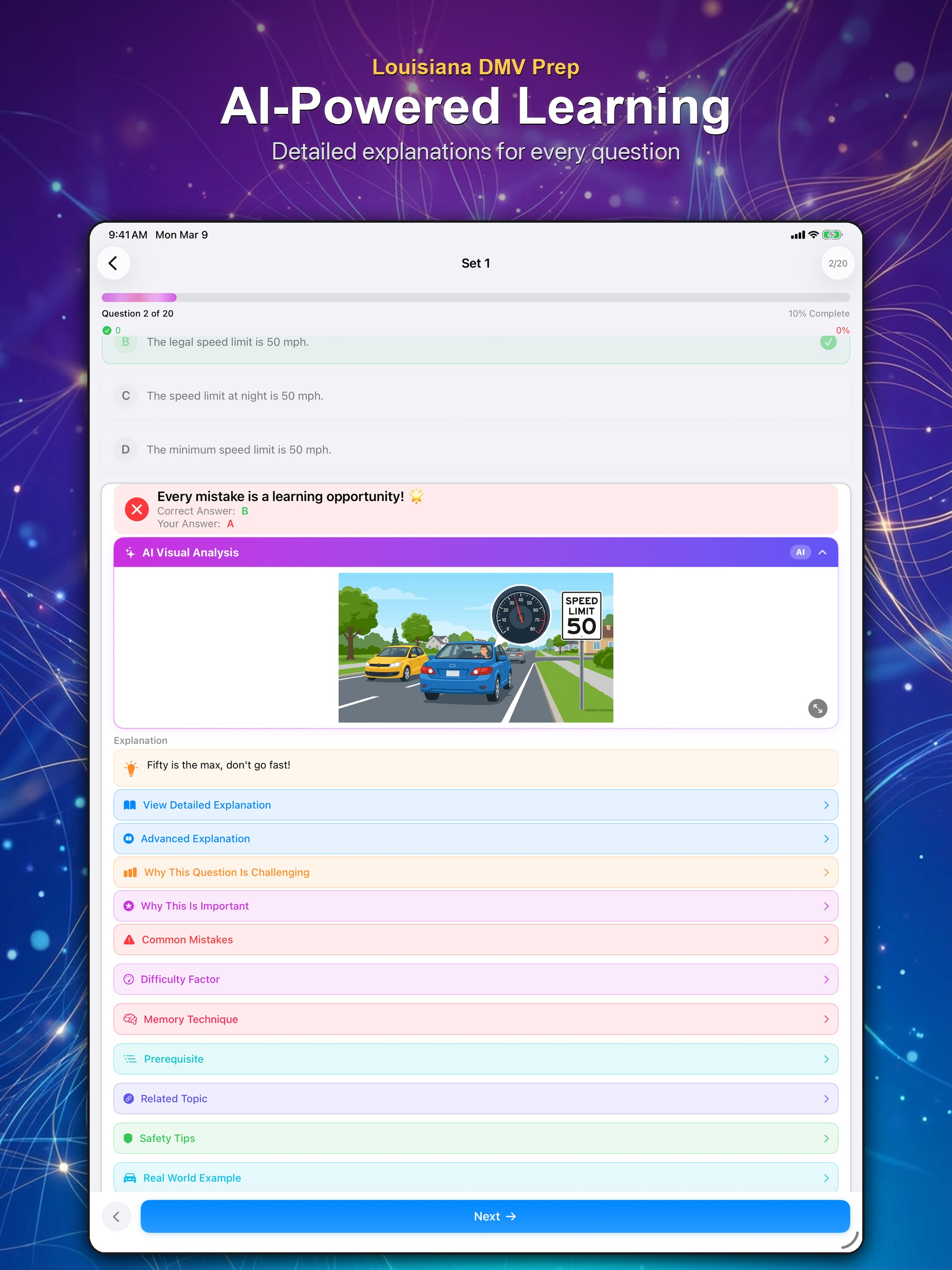
Task: Open the 2/20 question counter badge
Action: (x=838, y=263)
